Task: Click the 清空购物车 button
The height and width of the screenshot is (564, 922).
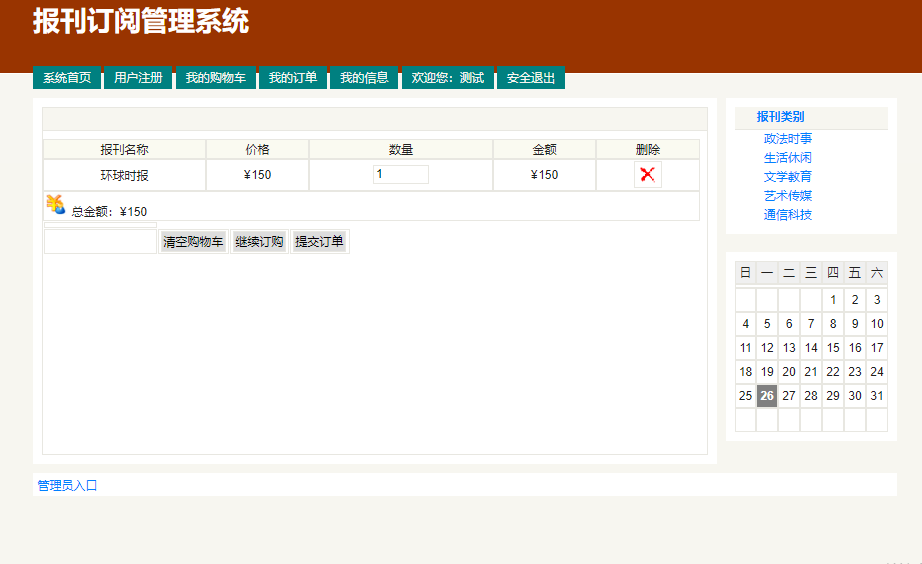Action: (x=193, y=242)
